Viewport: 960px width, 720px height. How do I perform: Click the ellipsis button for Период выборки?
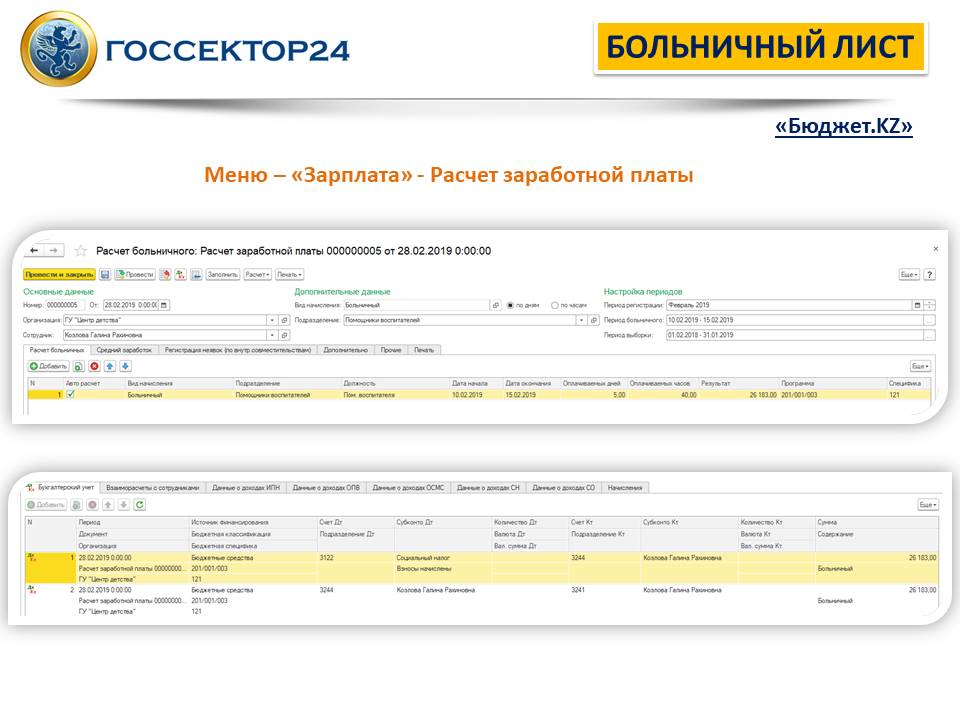coord(929,335)
